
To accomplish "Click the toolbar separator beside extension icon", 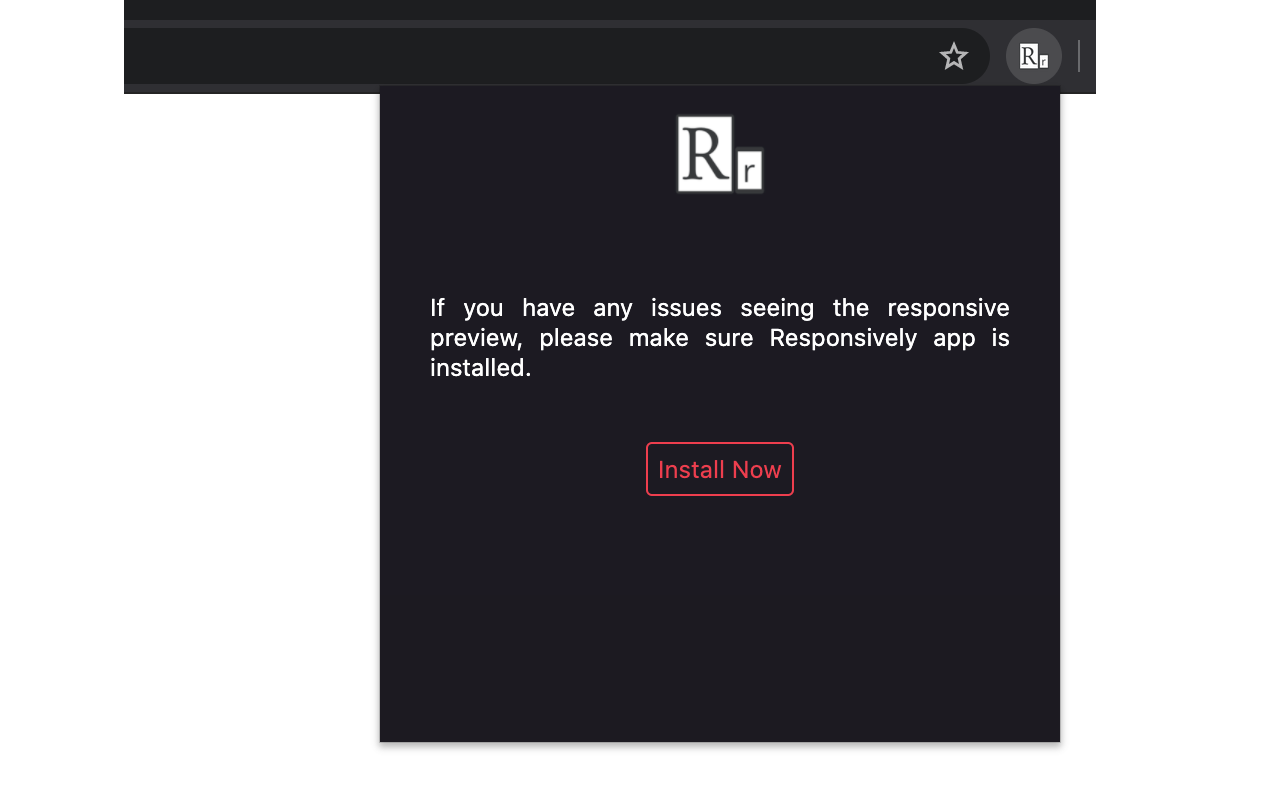I will pos(1079,56).
